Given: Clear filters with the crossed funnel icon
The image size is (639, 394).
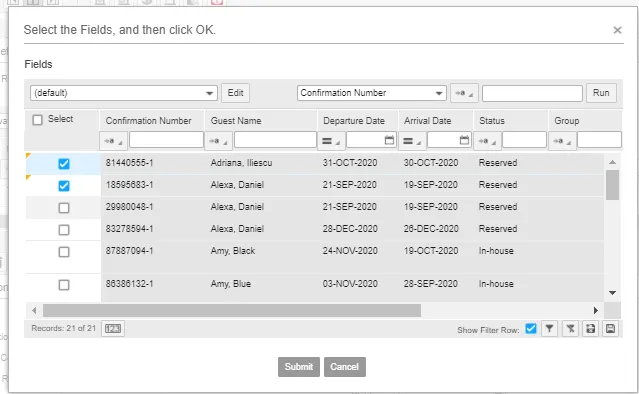Looking at the screenshot, I should (x=570, y=329).
